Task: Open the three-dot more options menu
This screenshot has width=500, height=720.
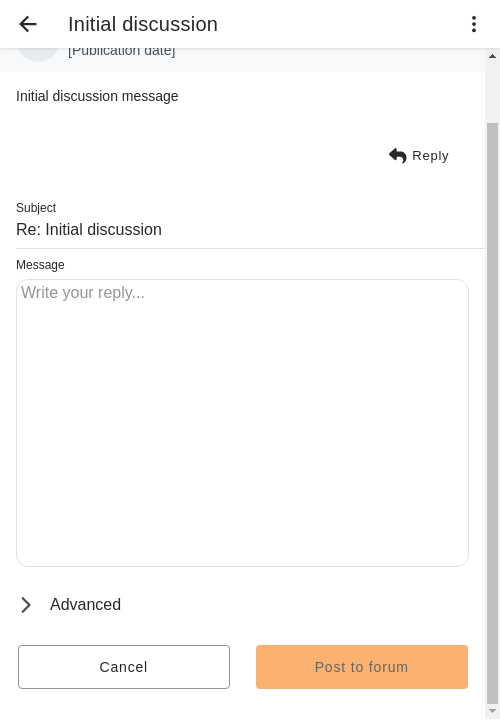Action: (x=474, y=24)
